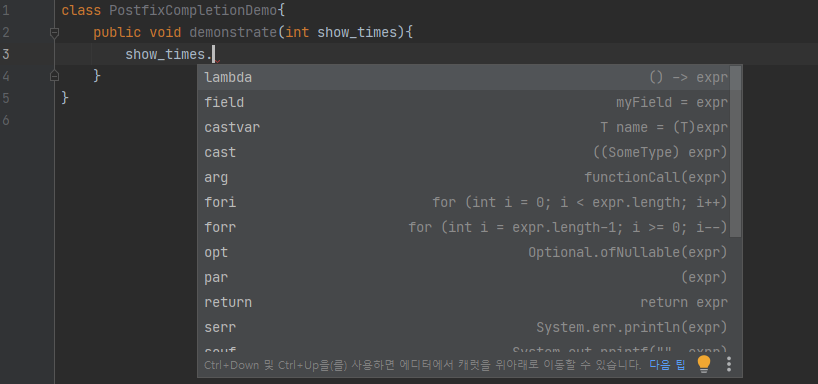
Task: Click line number 5 in gutter
Action: pyautogui.click(x=6, y=98)
